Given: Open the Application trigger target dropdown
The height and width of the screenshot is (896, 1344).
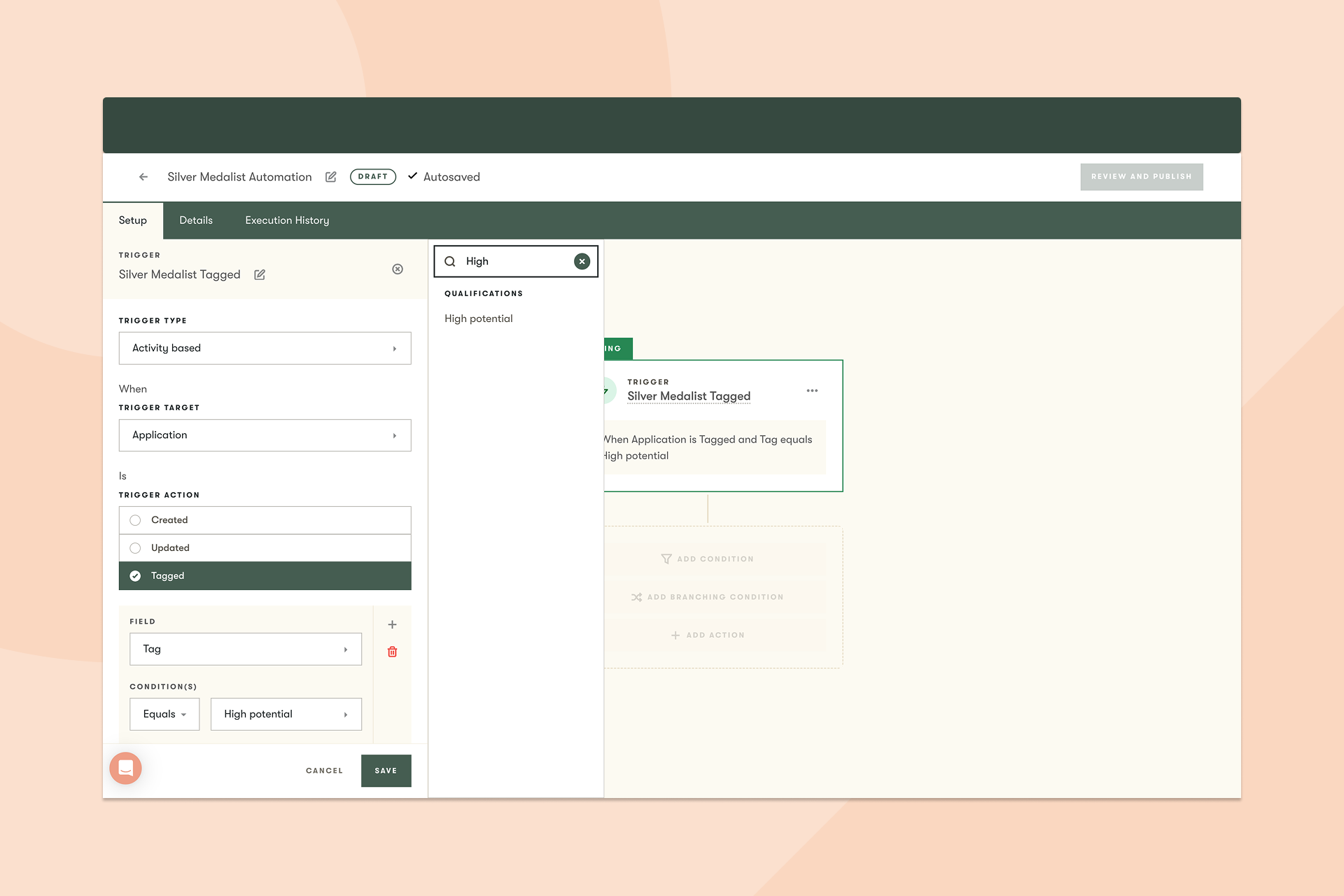Looking at the screenshot, I should click(x=265, y=435).
